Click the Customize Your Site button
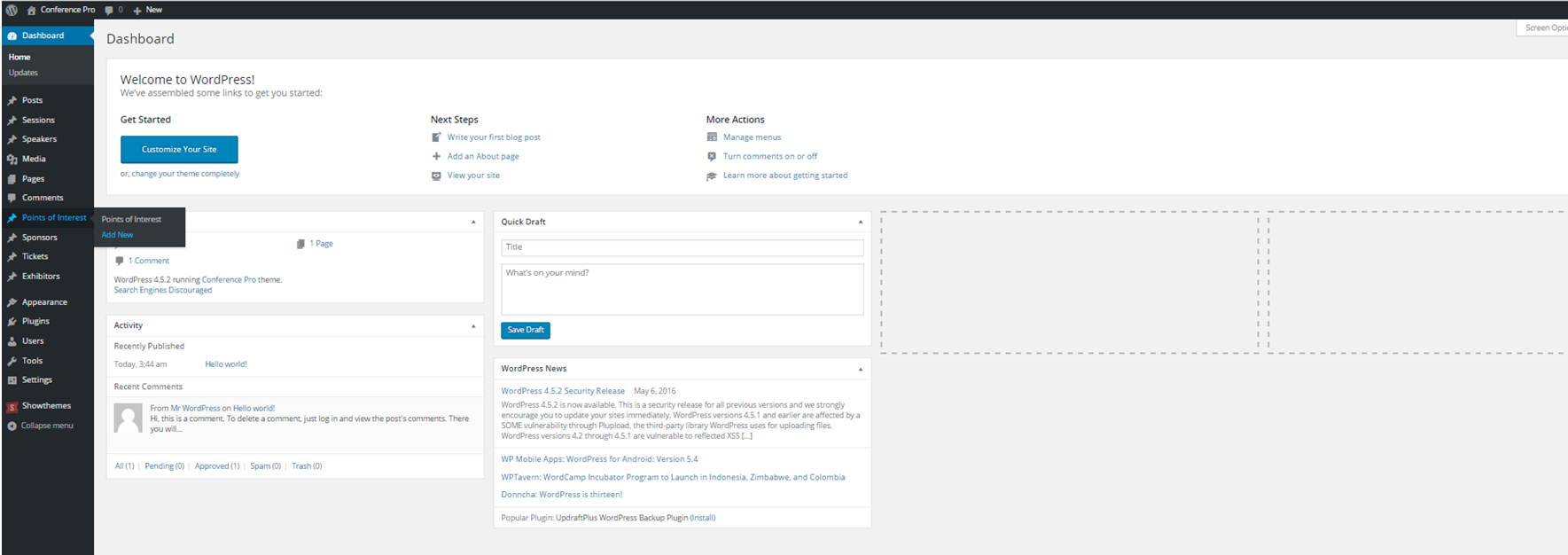This screenshot has width=1568, height=555. (x=179, y=150)
